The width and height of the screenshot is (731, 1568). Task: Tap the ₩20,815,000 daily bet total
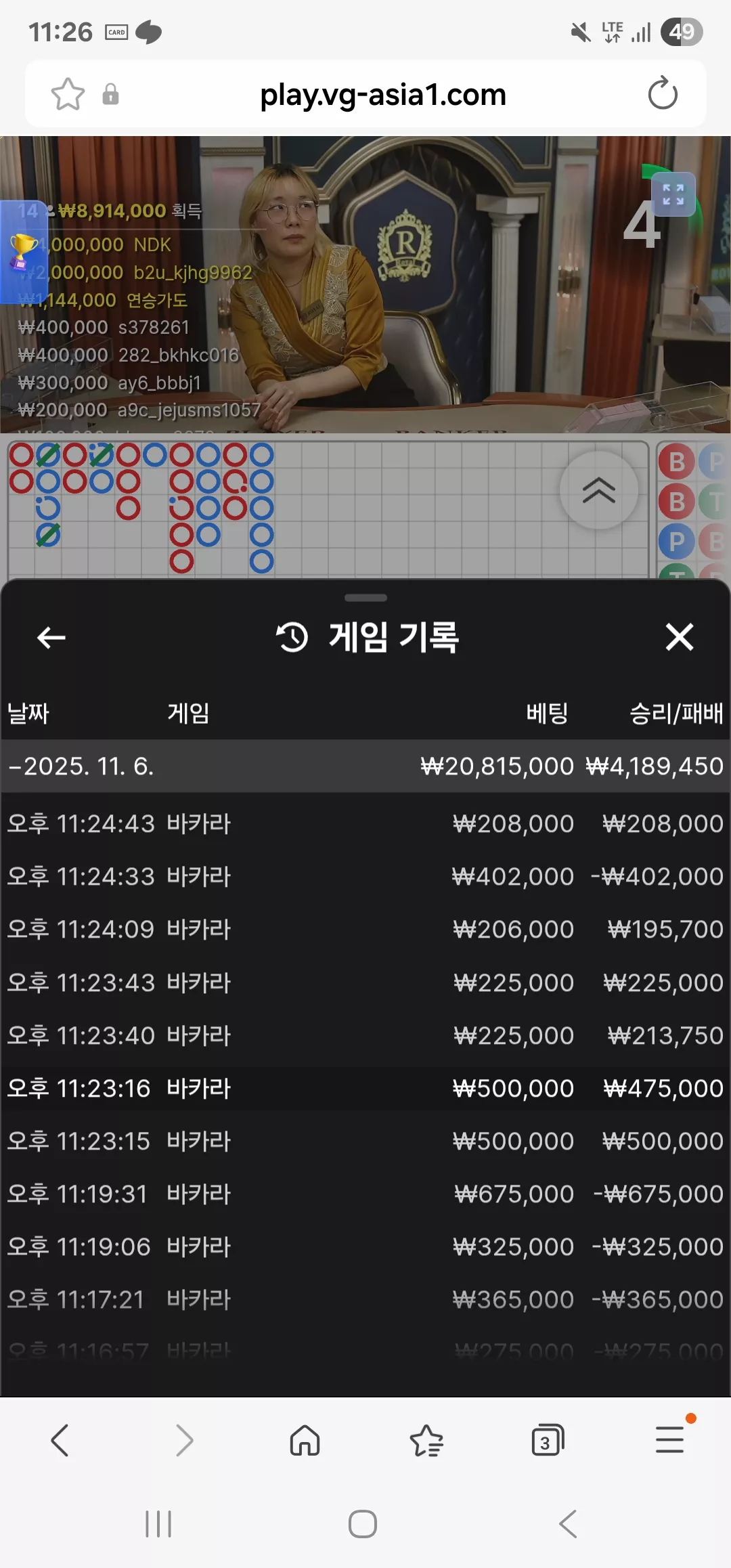(x=497, y=766)
